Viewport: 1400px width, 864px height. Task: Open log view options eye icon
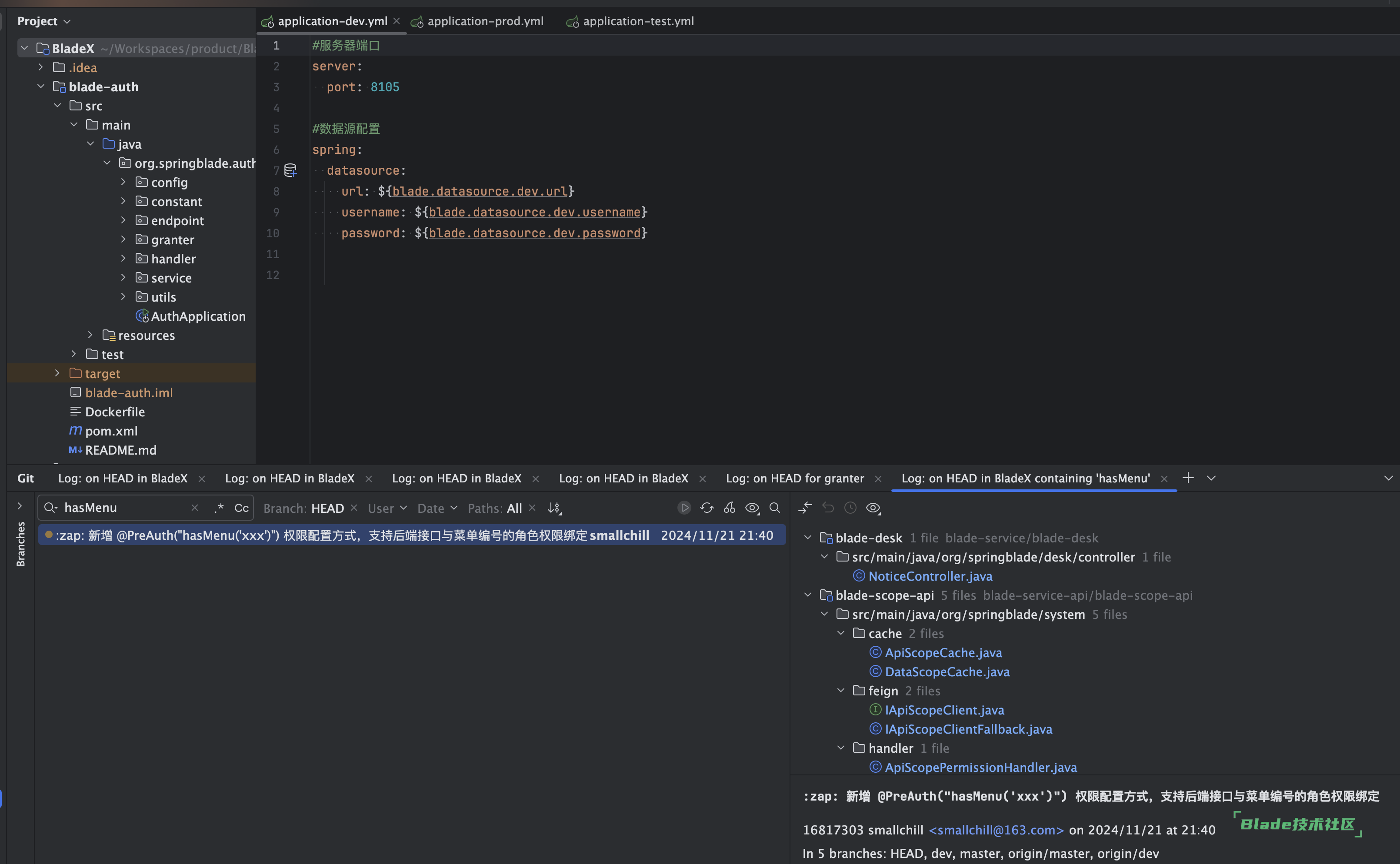tap(752, 508)
